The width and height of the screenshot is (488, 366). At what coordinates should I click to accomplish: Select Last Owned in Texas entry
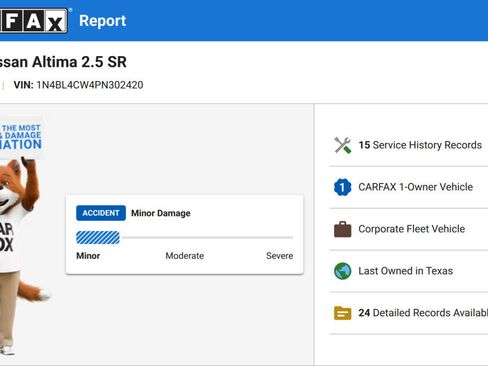[x=406, y=271]
